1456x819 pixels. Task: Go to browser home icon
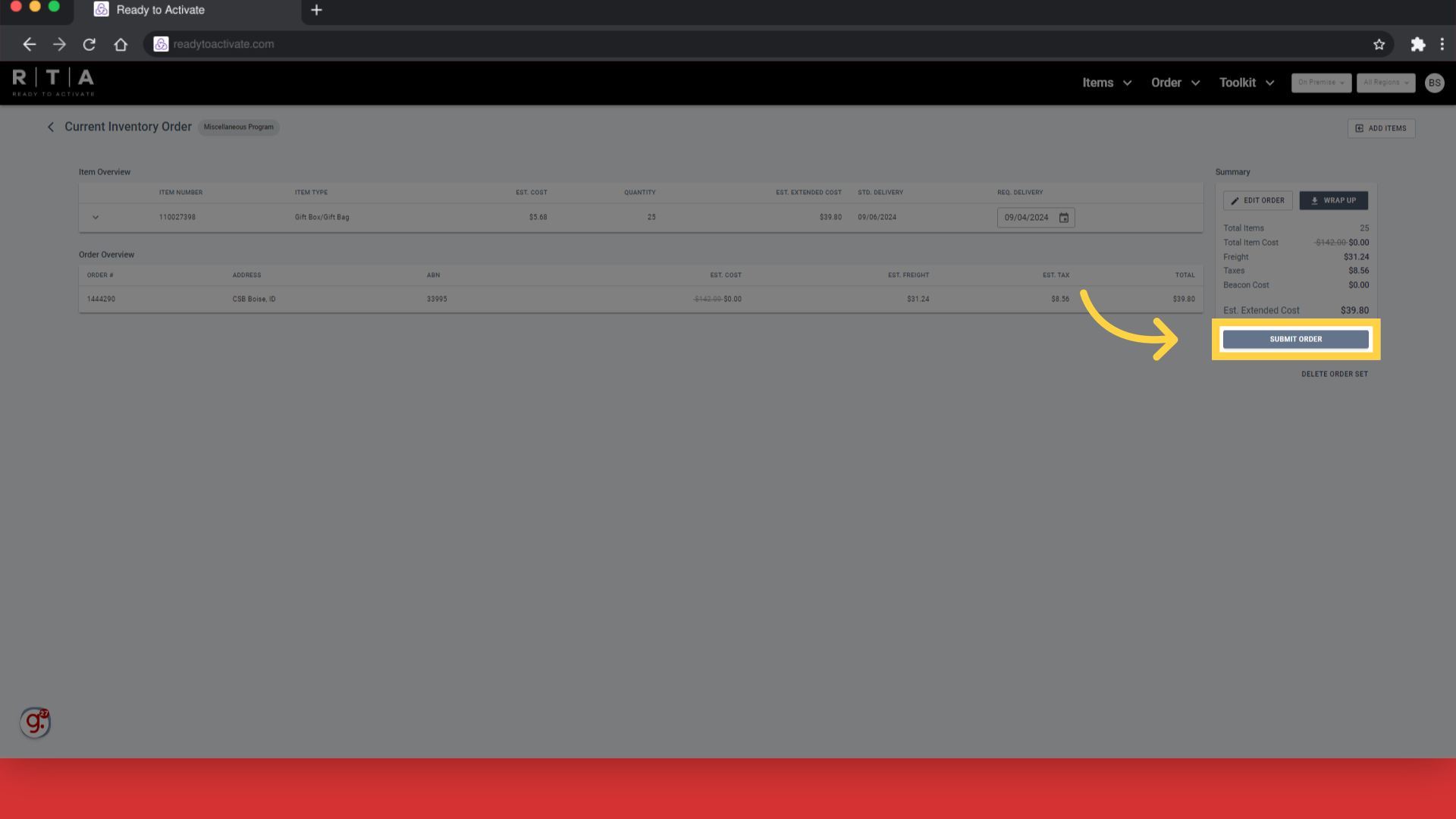coord(121,45)
